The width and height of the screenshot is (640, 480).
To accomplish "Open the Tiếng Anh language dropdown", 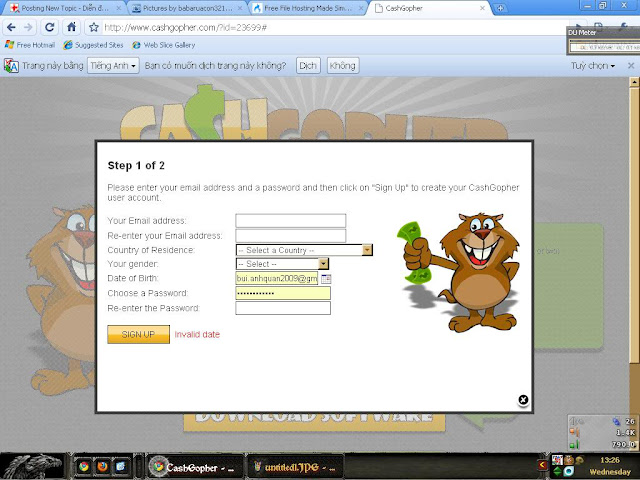I will click(x=113, y=65).
